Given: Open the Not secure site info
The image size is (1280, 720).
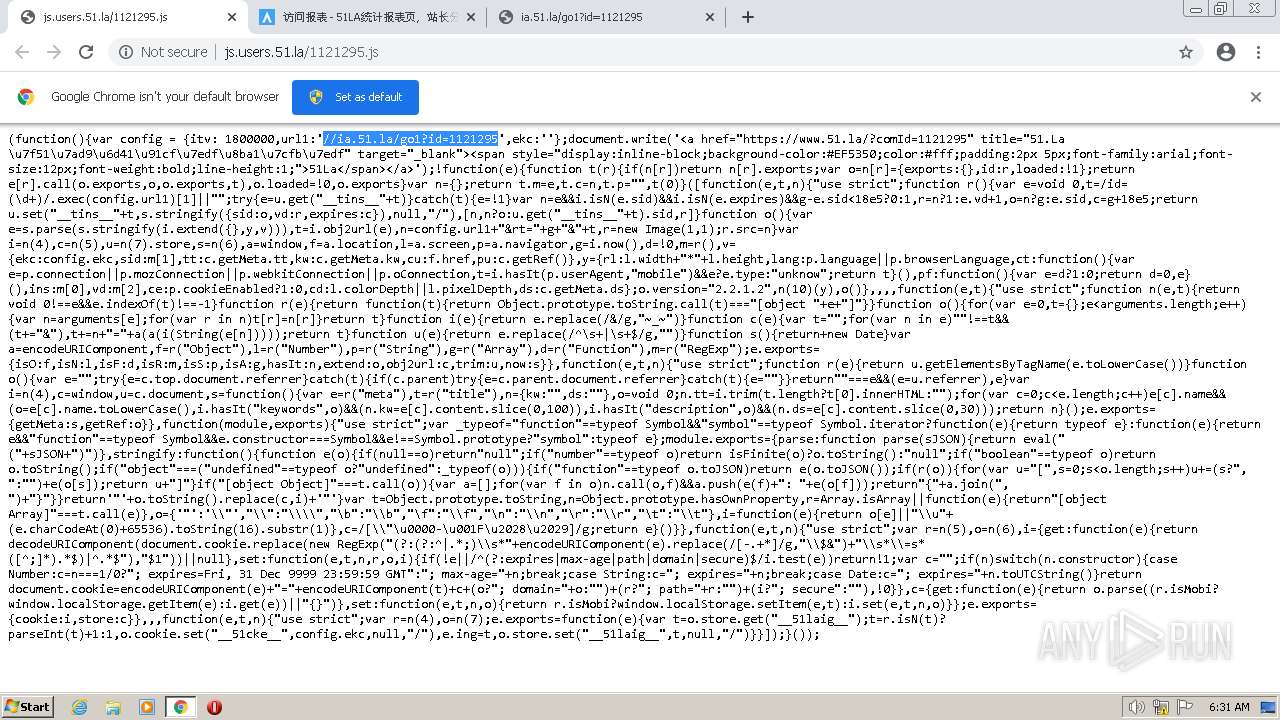Looking at the screenshot, I should pyautogui.click(x=162, y=52).
